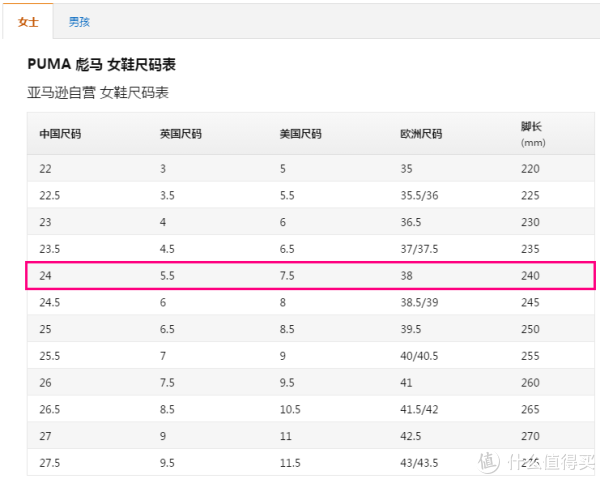This screenshot has width=600, height=479.
Task: Click UK size 3 in row 22
Action: (163, 169)
